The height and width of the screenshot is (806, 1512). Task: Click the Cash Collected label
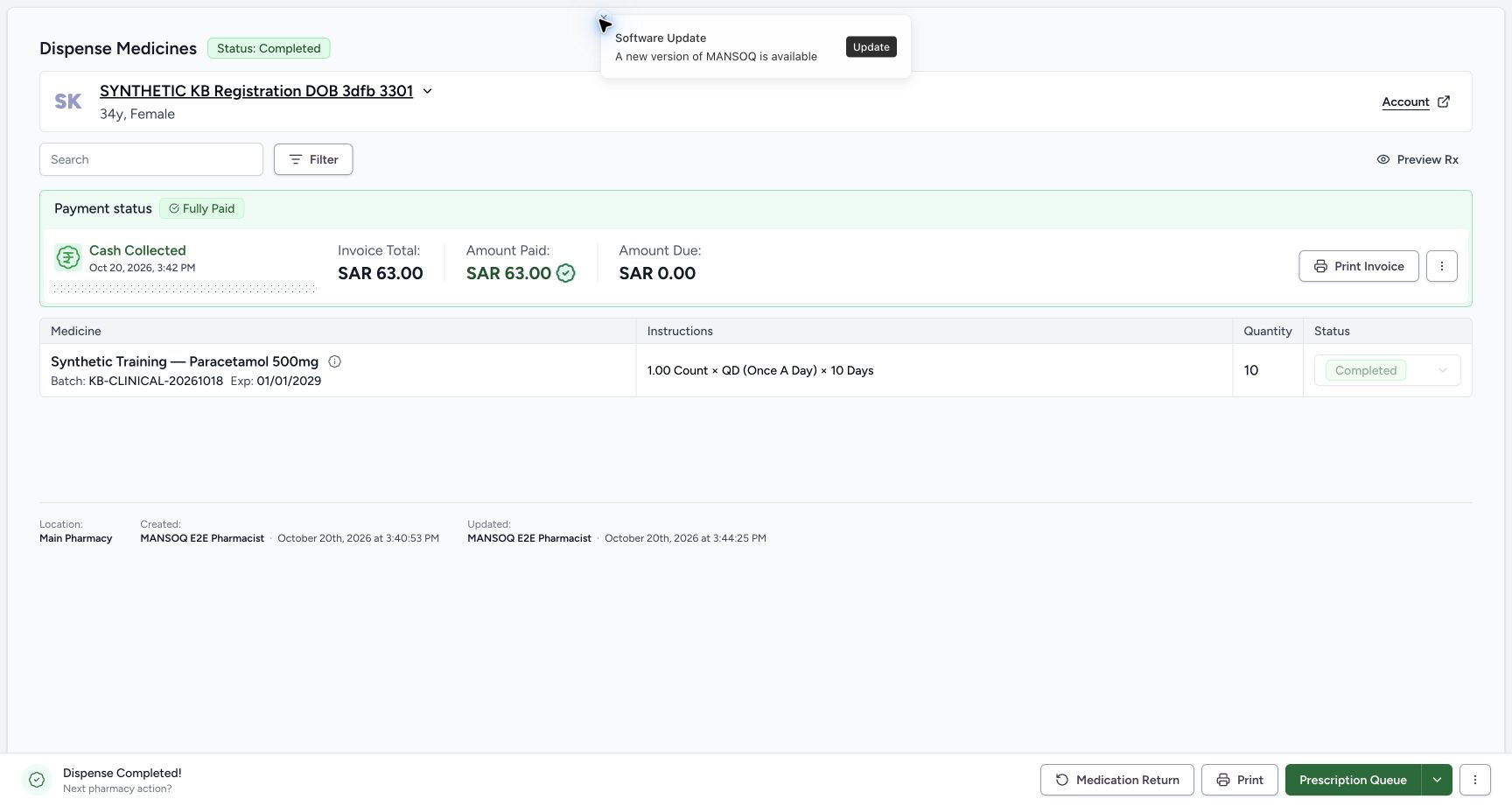tap(137, 250)
